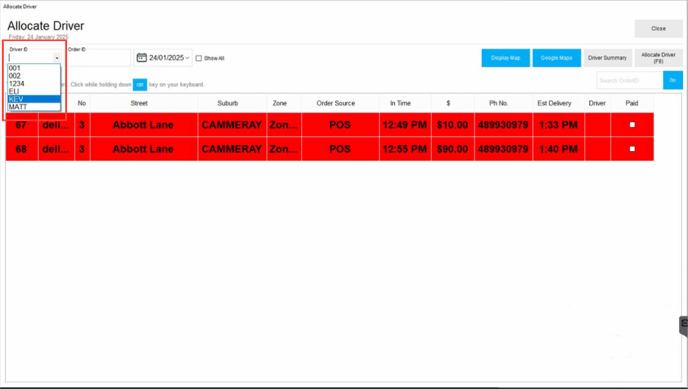The width and height of the screenshot is (688, 389).
Task: Tick Paid checkbox for order 67
Action: 632,125
